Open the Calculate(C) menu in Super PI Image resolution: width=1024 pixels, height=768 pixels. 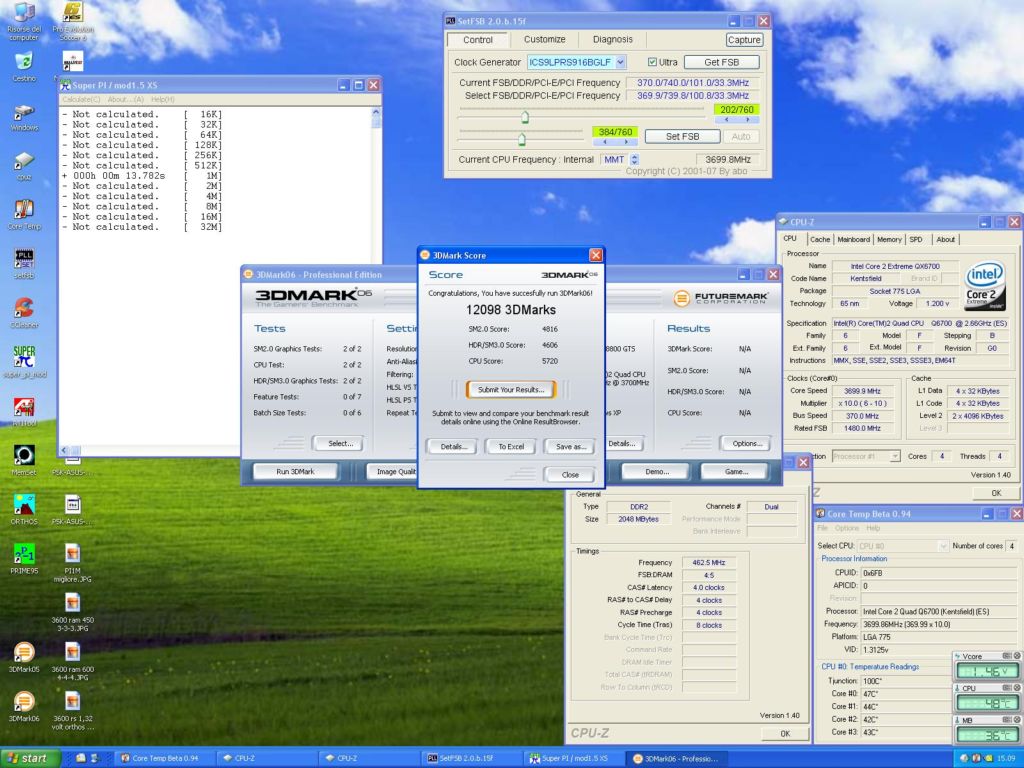[x=81, y=99]
